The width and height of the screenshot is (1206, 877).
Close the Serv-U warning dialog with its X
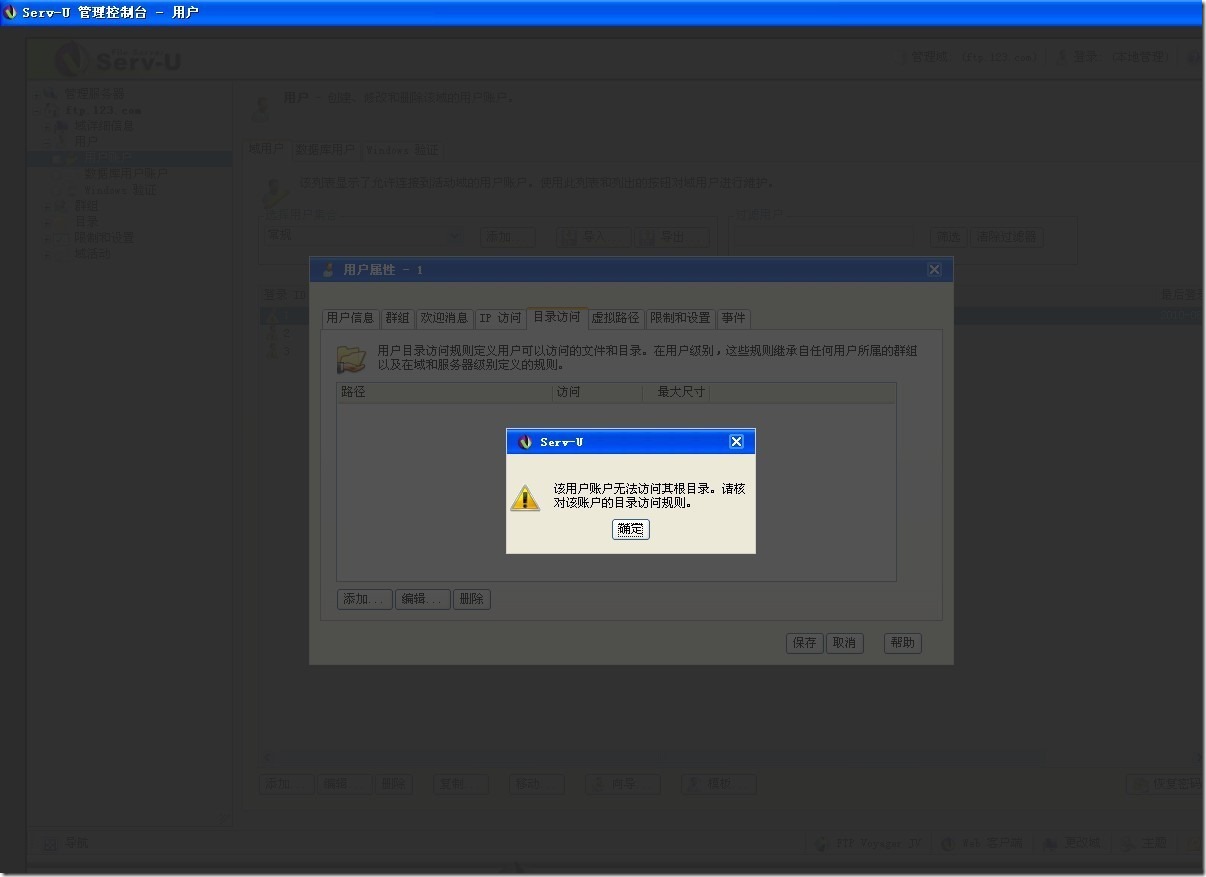(736, 442)
